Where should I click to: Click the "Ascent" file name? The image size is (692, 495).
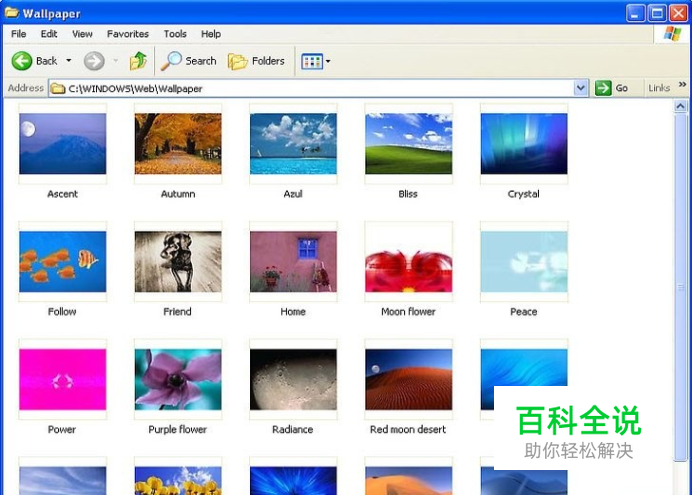pyautogui.click(x=62, y=194)
